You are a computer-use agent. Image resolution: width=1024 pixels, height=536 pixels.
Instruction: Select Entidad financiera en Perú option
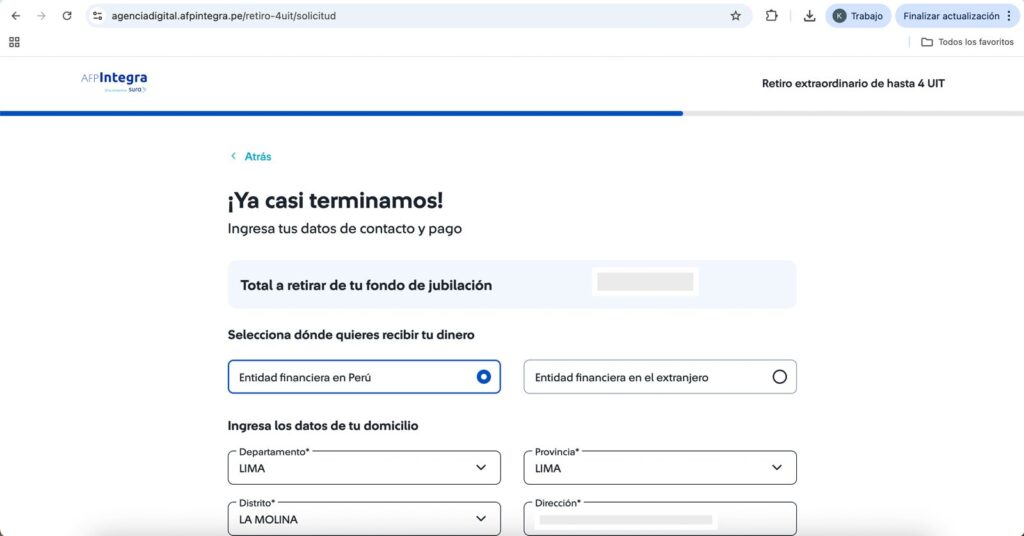364,377
